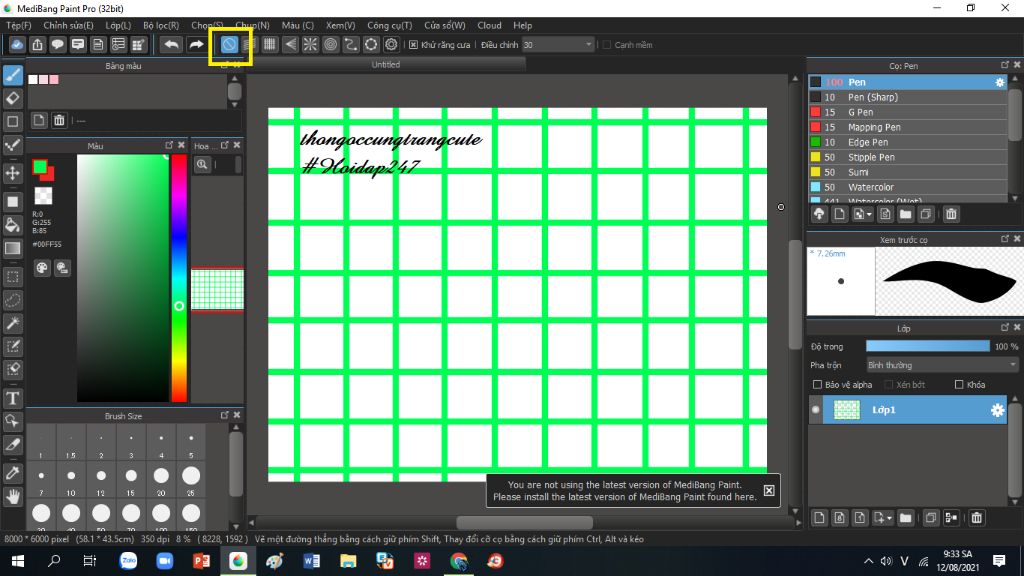Viewport: 1024px width, 576px height.
Task: Delete brush with trash icon in brush panel
Action: tap(951, 214)
